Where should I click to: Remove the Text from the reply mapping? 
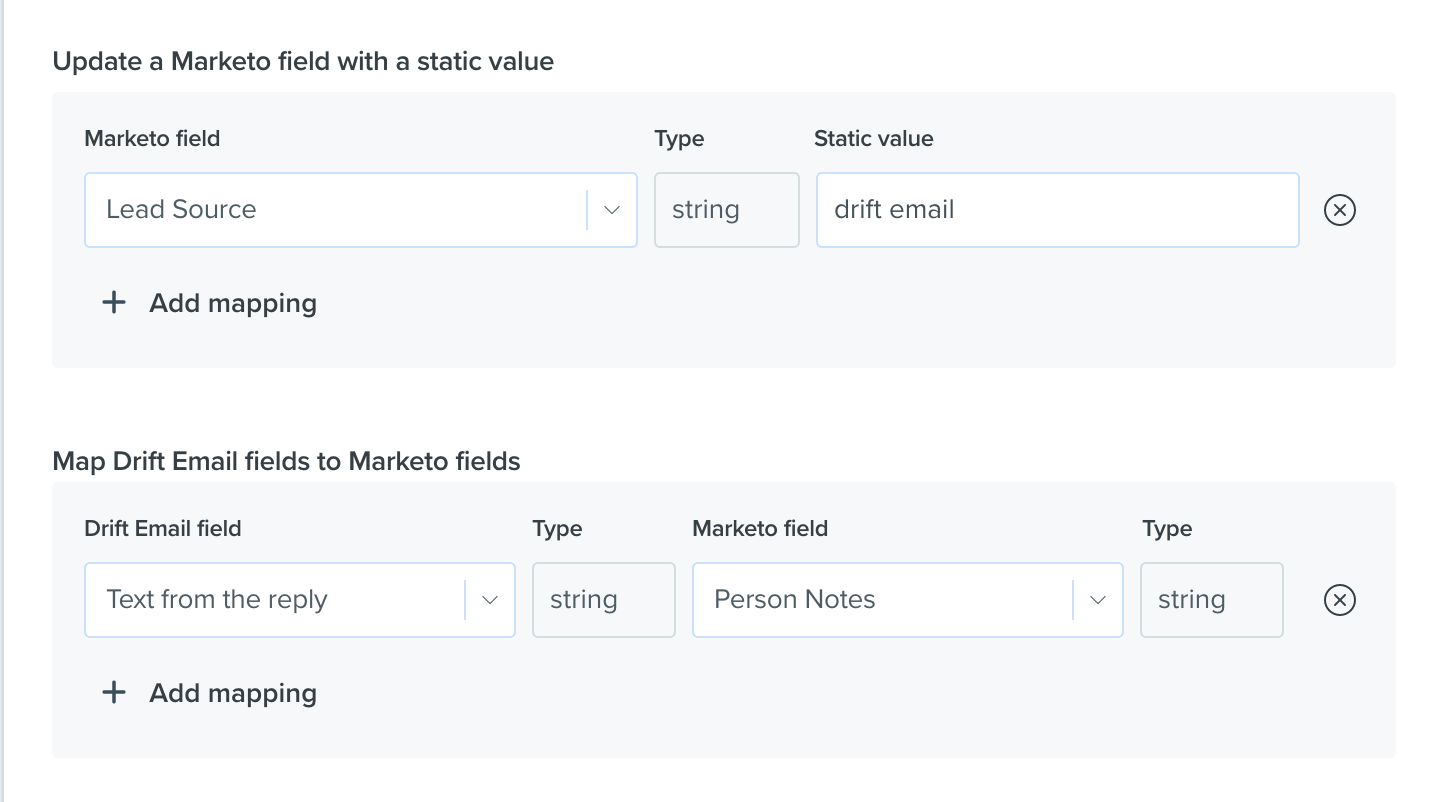coord(1339,600)
